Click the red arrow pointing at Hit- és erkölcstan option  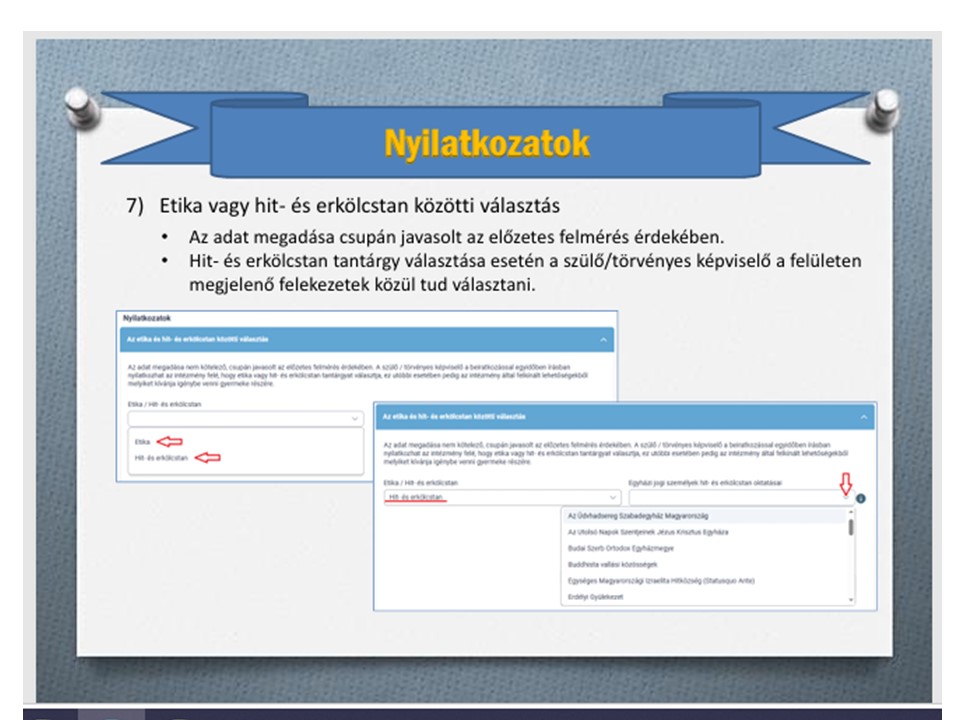(207, 458)
